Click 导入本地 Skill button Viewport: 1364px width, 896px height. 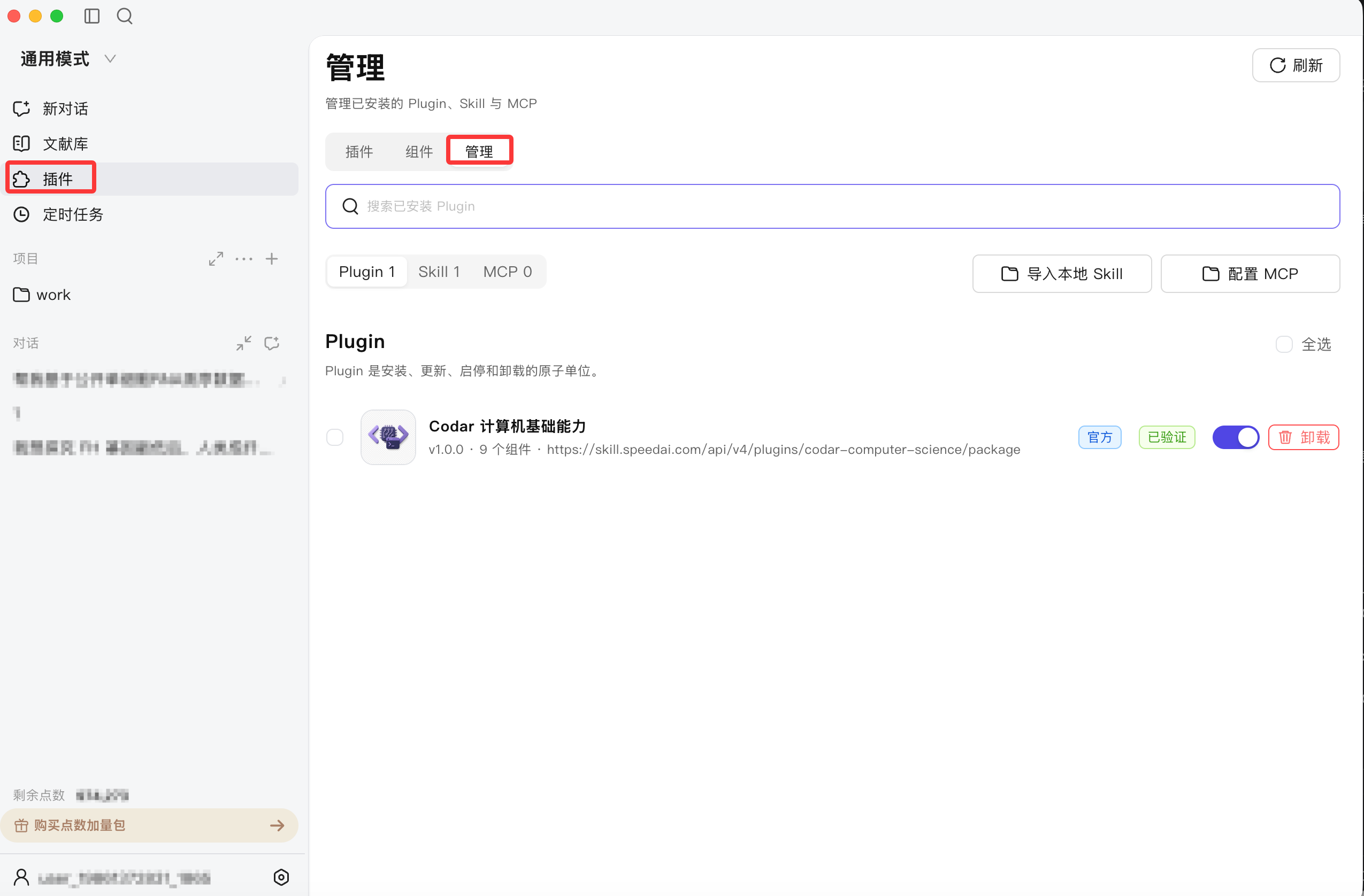tap(1062, 274)
